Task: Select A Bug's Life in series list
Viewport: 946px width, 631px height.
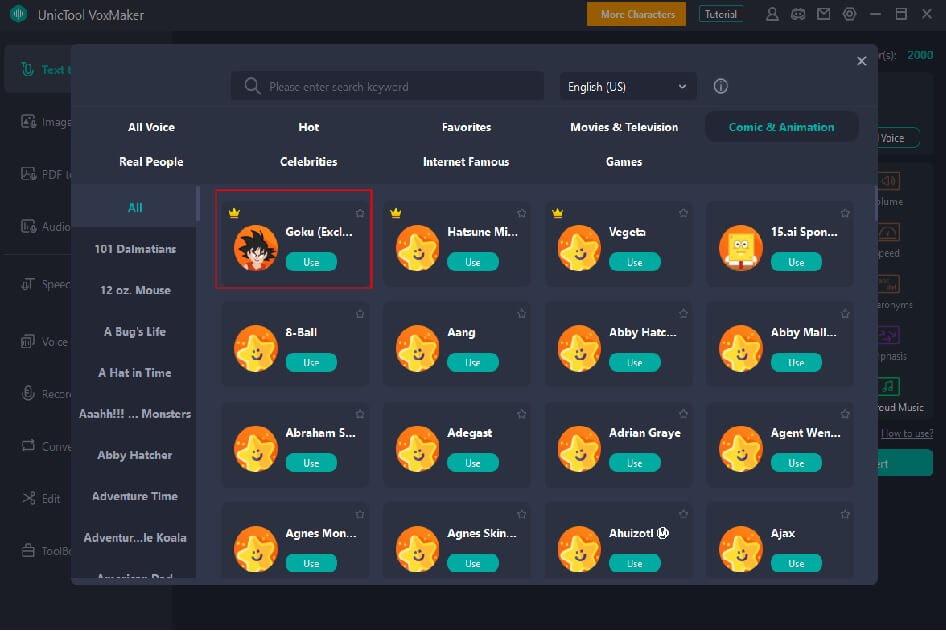Action: pyautogui.click(x=135, y=331)
